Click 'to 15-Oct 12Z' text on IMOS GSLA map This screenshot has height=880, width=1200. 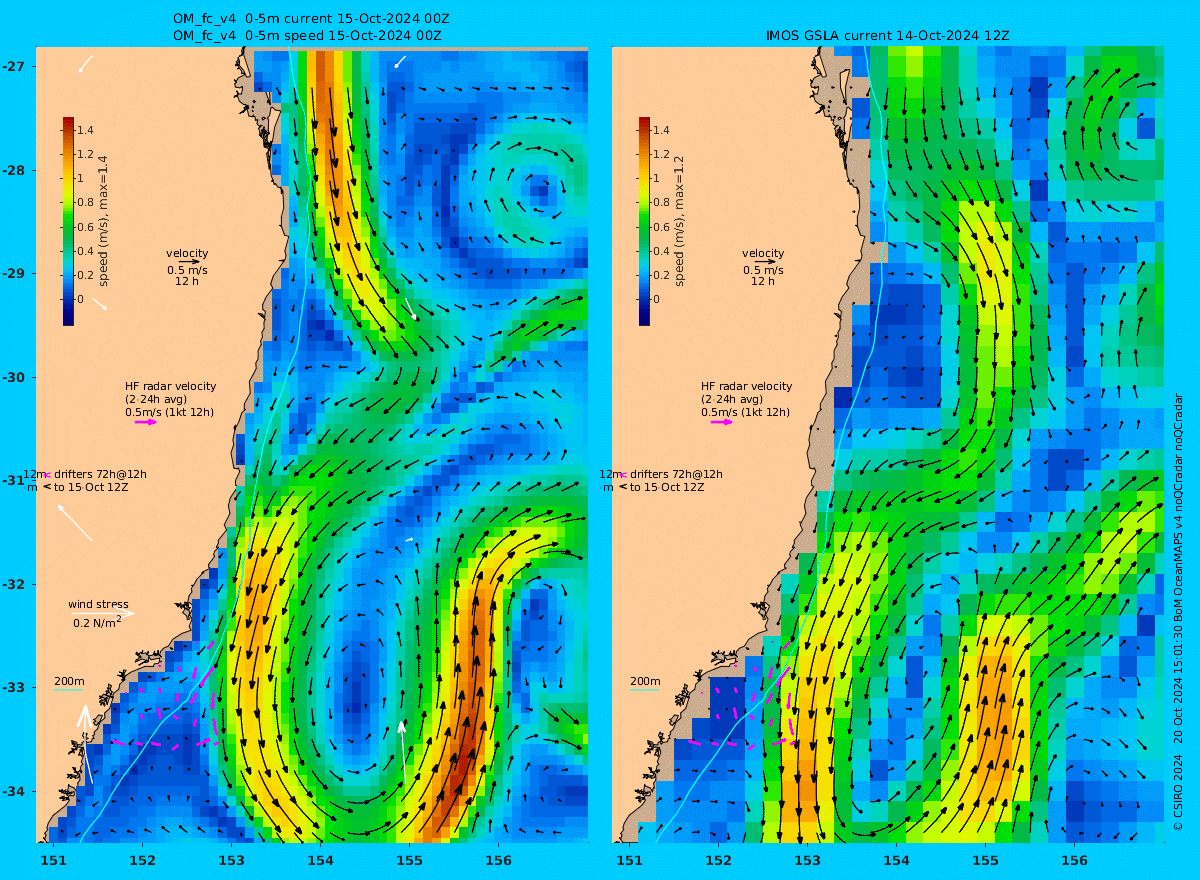[x=667, y=487]
